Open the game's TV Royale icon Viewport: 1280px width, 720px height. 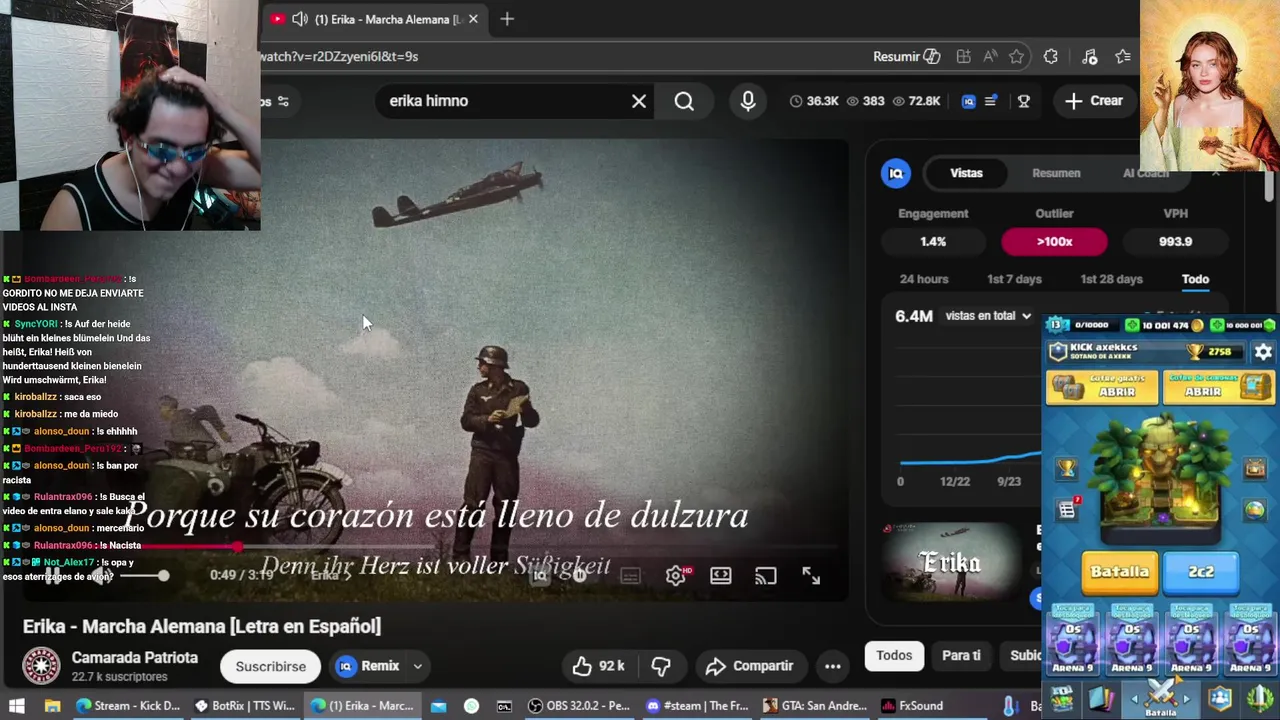[x=1255, y=468]
